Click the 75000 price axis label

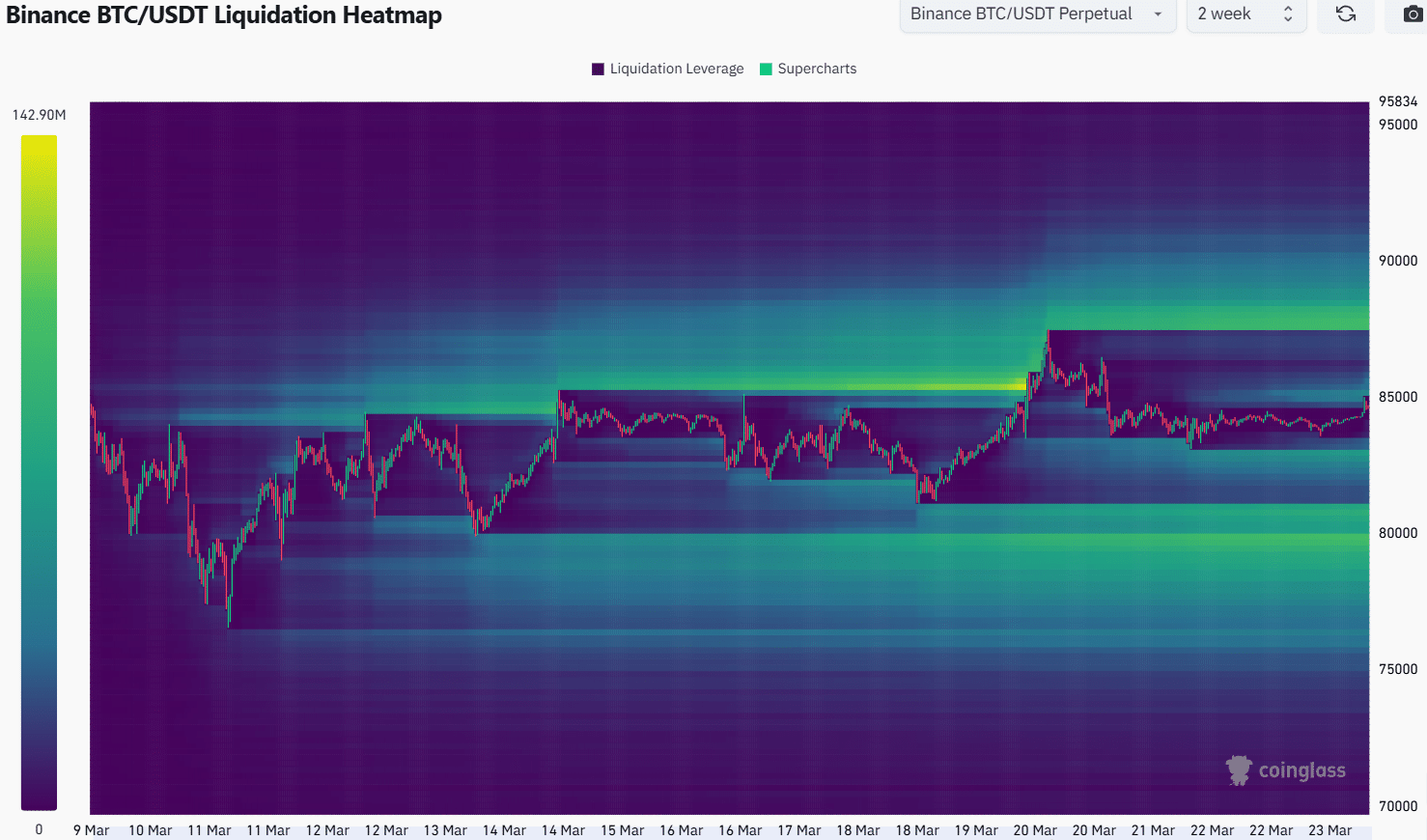click(1398, 669)
